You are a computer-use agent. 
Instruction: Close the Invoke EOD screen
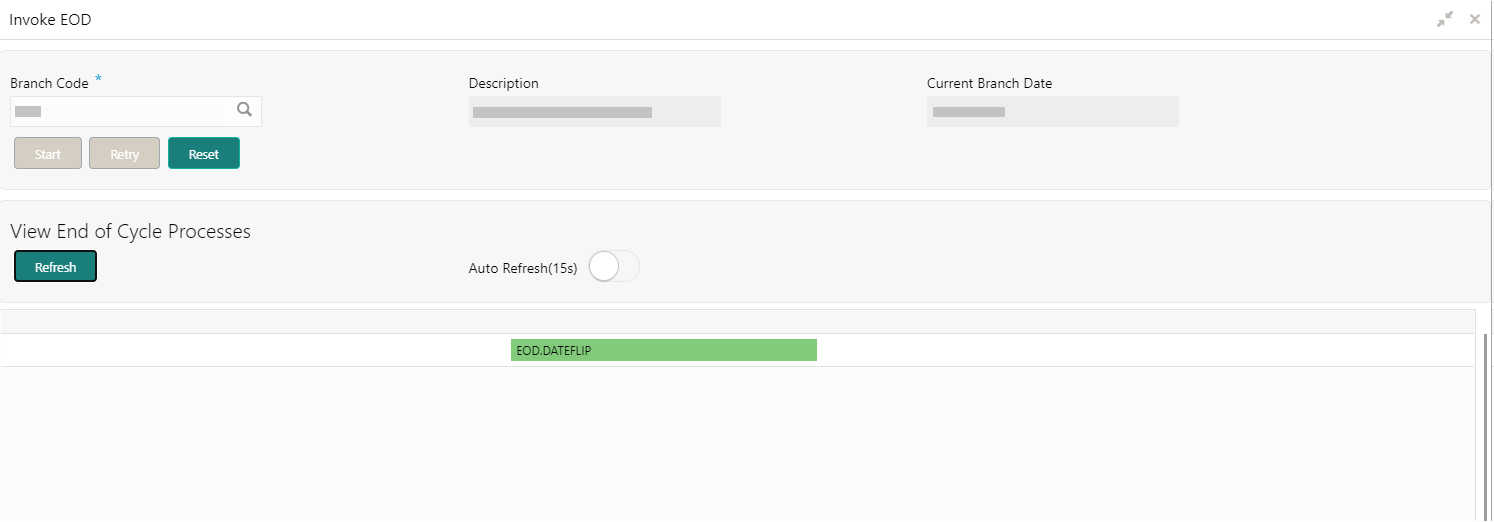[x=1475, y=20]
